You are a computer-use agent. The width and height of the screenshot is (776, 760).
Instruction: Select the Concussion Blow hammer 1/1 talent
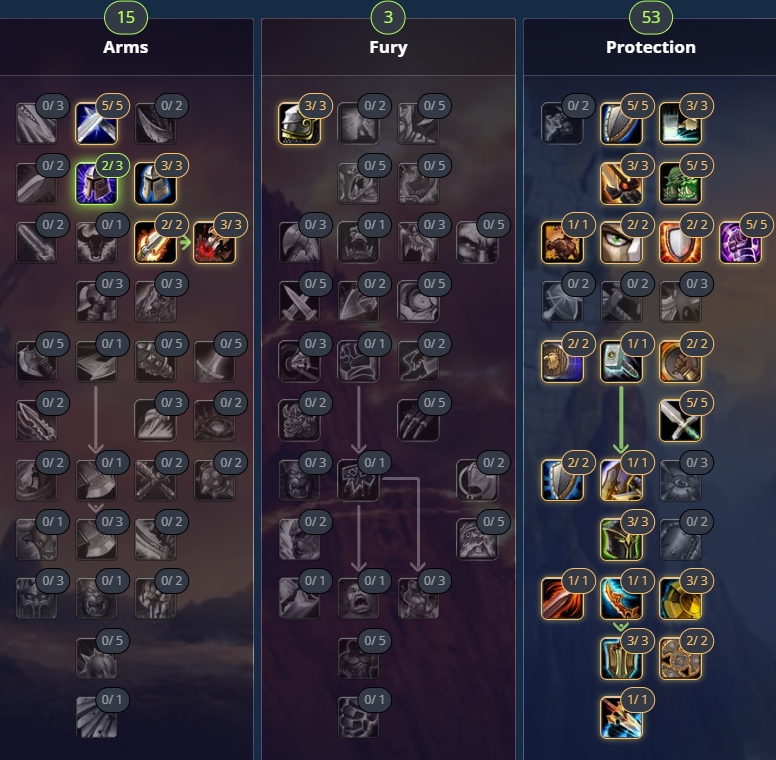pyautogui.click(x=621, y=362)
